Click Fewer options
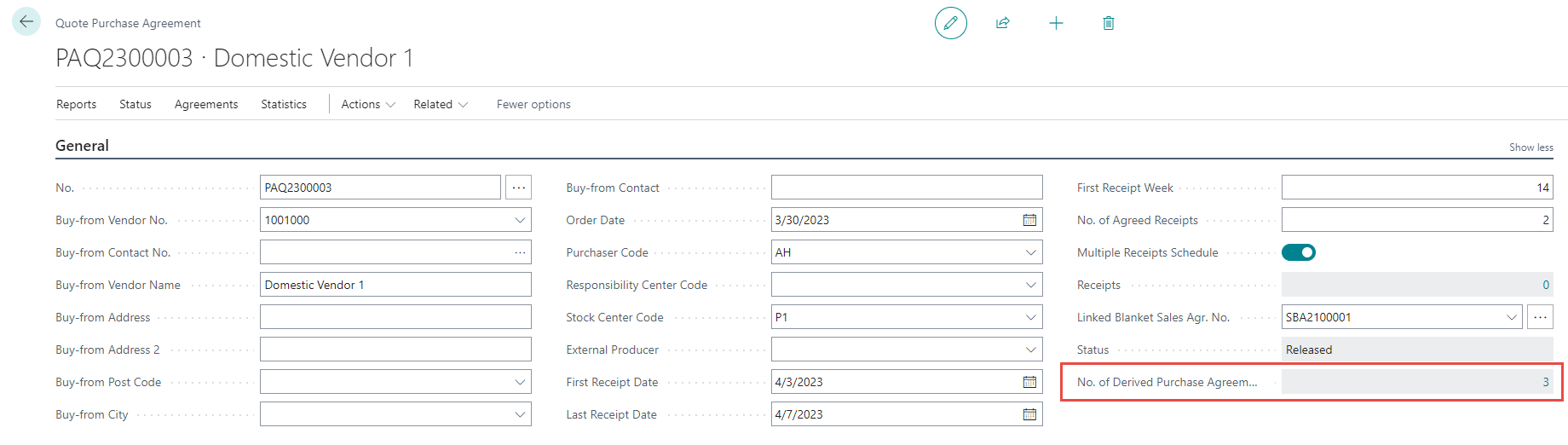 533,104
